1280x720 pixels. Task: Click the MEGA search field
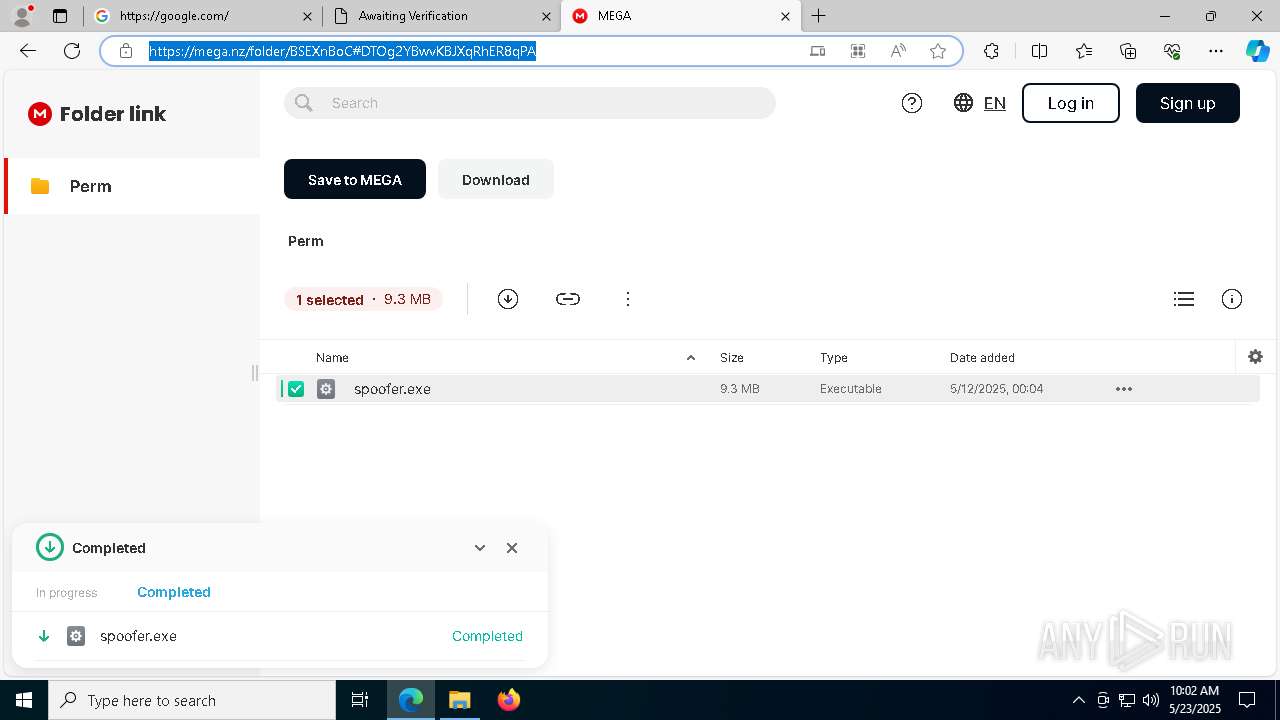coord(530,103)
